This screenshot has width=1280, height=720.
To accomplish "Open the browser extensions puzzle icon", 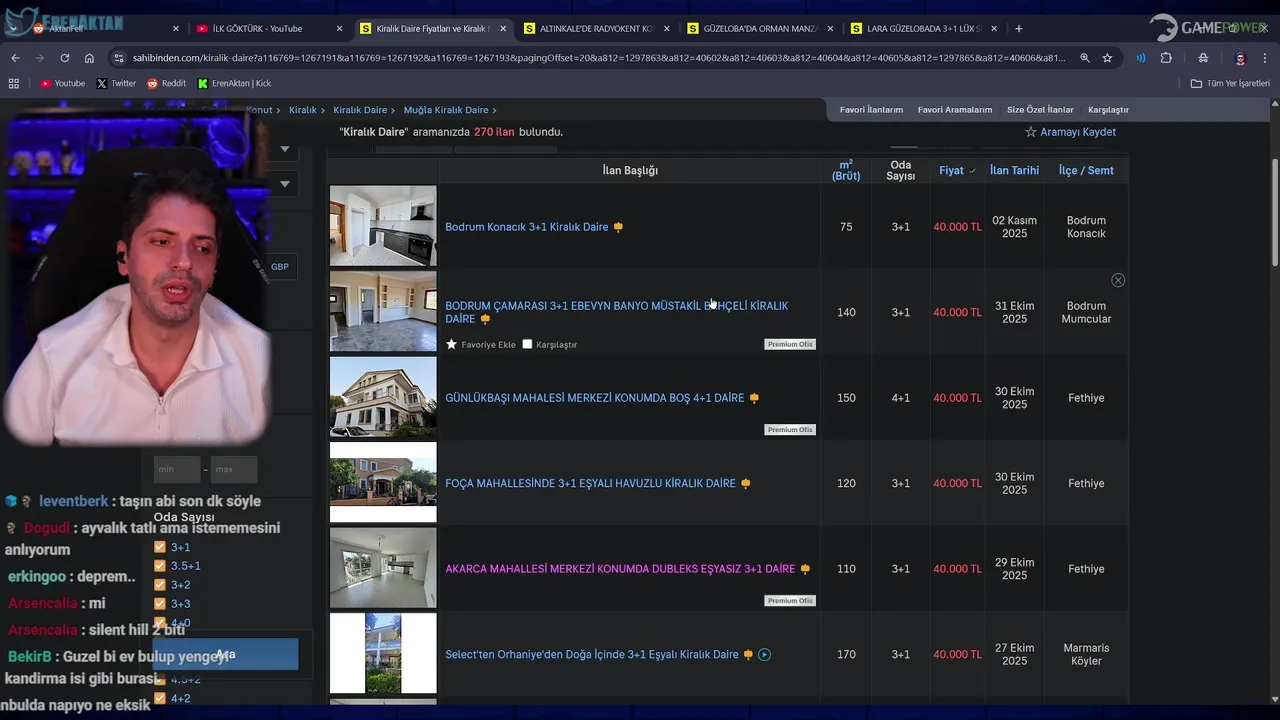I will coord(1166,58).
